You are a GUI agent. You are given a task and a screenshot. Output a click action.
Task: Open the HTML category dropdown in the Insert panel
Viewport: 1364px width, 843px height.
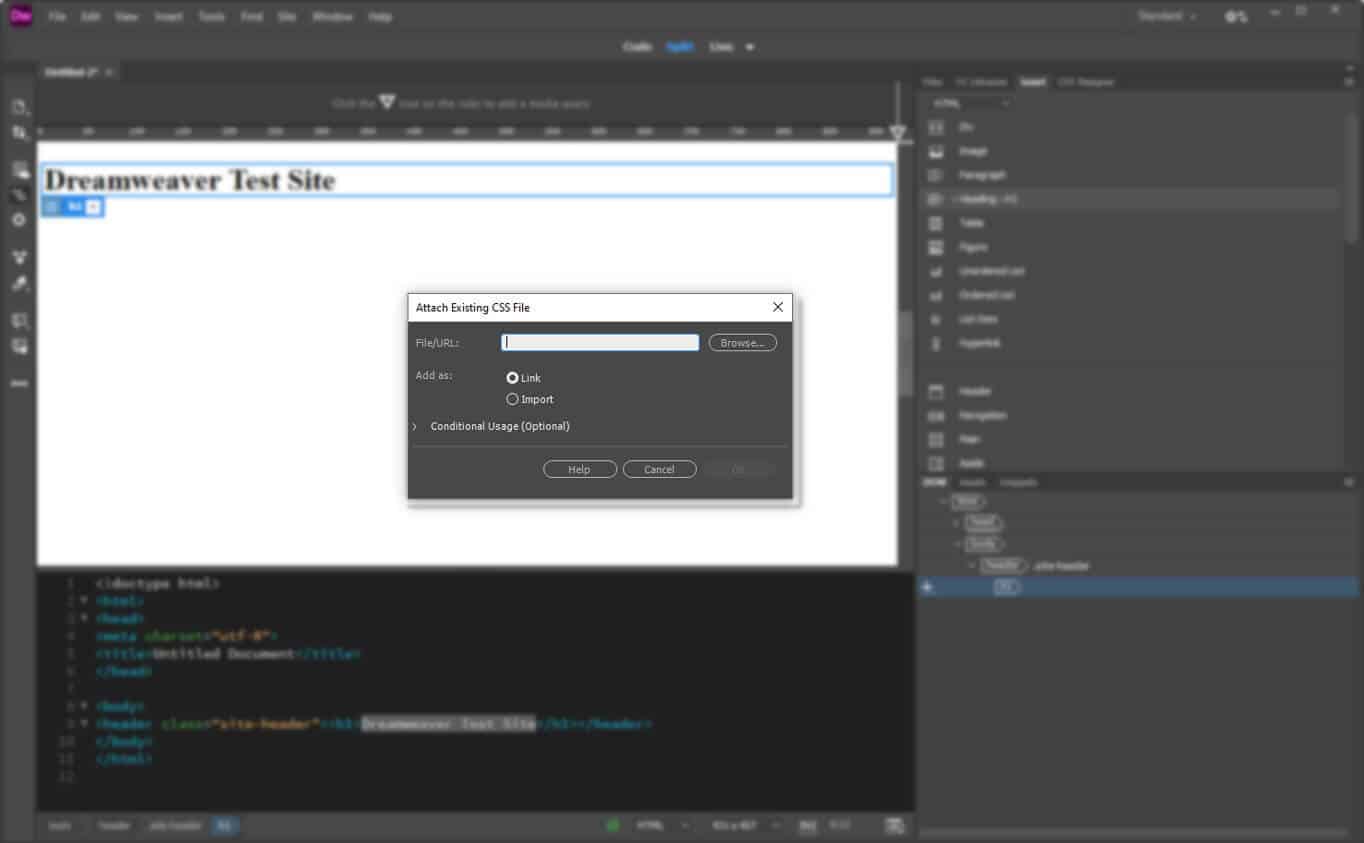pos(971,103)
